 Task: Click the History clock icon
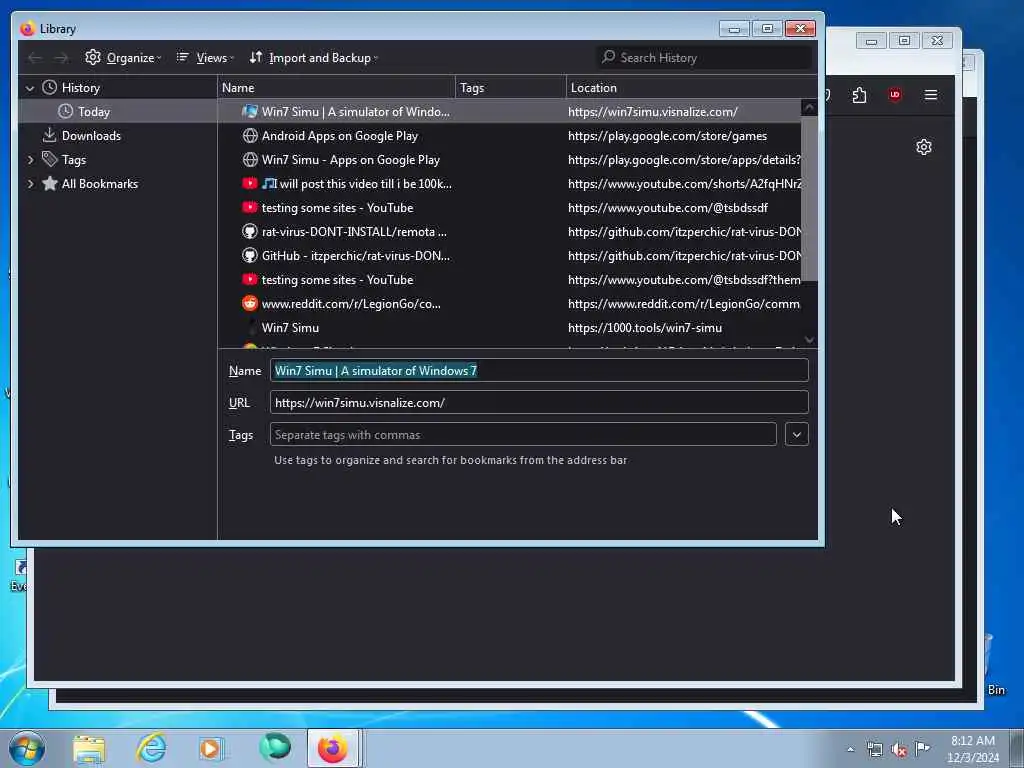point(50,88)
